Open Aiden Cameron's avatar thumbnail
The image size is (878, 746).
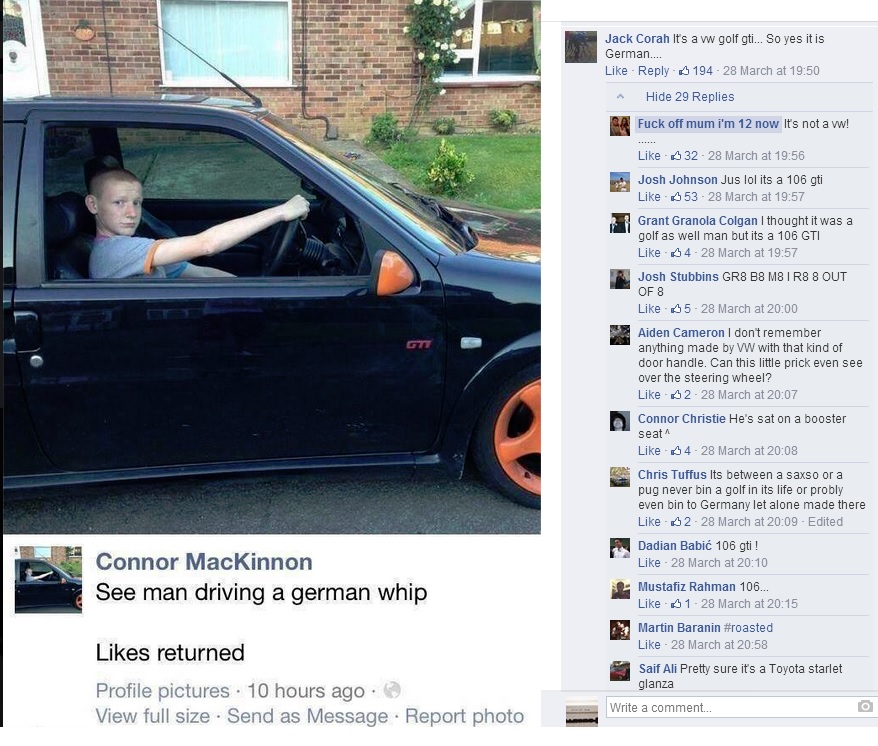[x=619, y=335]
